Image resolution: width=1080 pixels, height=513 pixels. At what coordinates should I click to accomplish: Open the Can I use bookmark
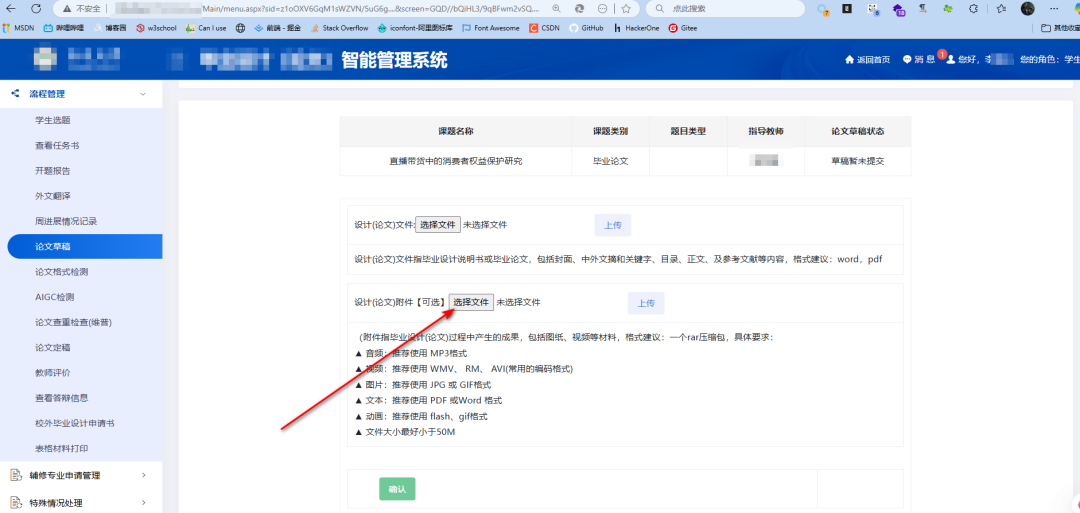coord(206,28)
